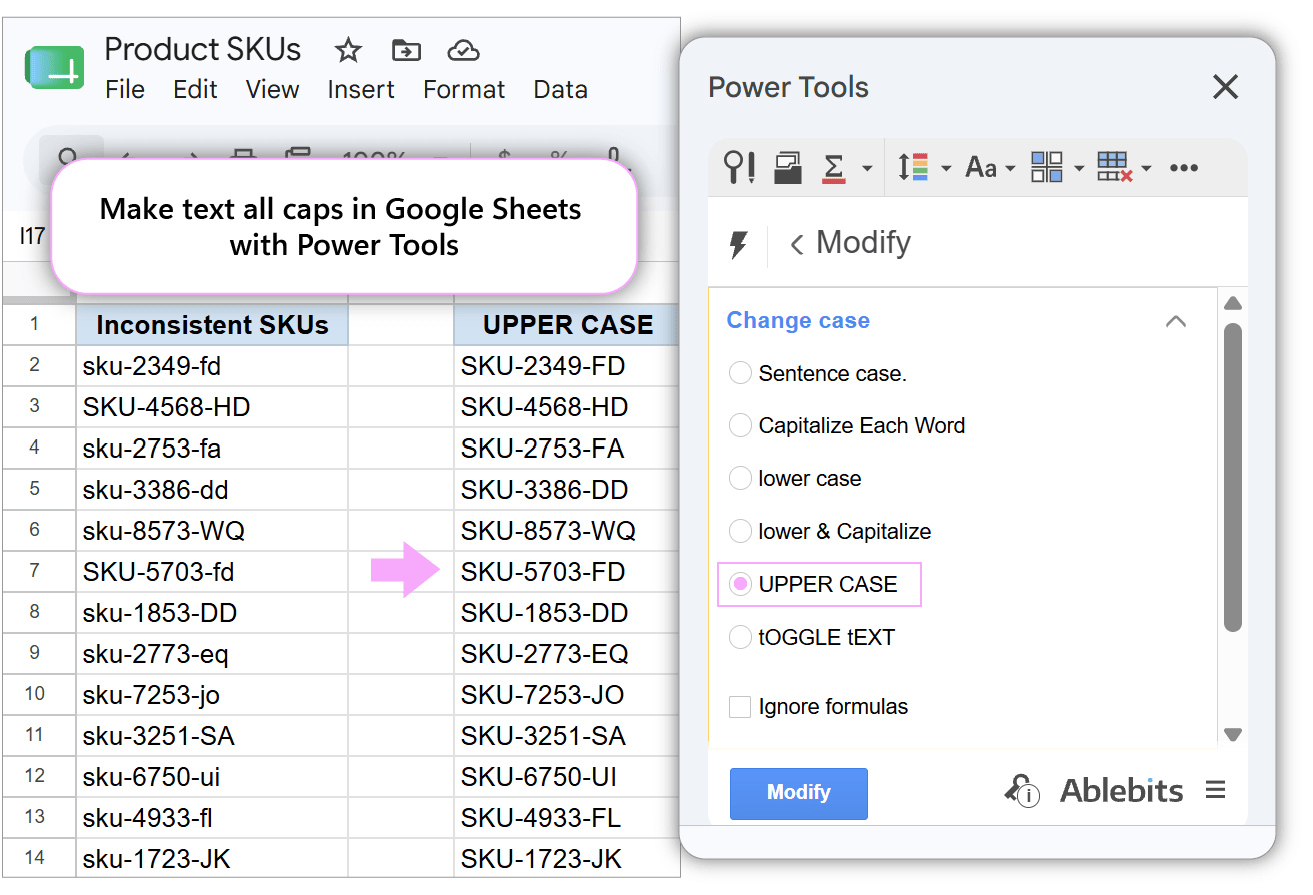The width and height of the screenshot is (1313, 895).
Task: Click the blue Modify button
Action: (x=799, y=793)
